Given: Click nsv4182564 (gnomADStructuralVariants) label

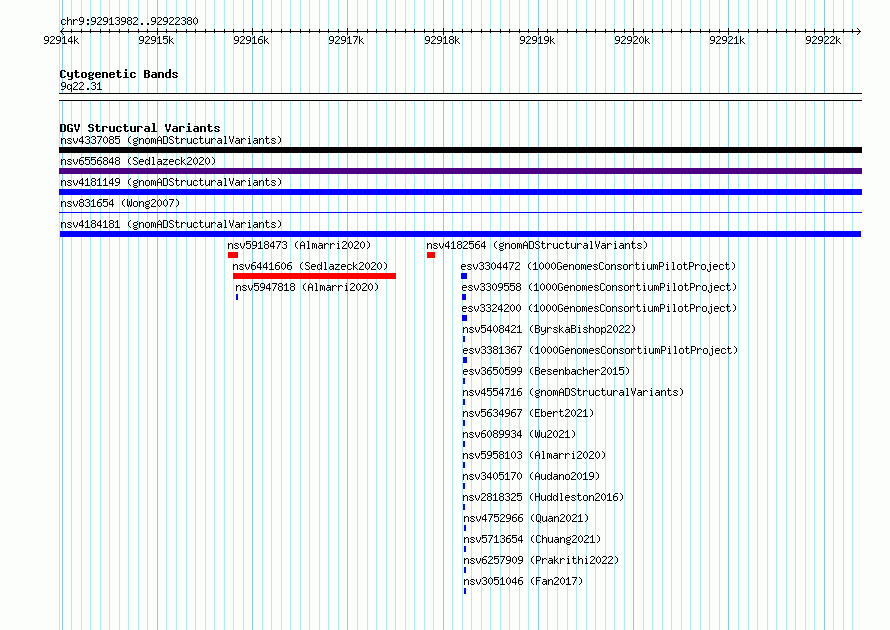Looking at the screenshot, I should [537, 245].
